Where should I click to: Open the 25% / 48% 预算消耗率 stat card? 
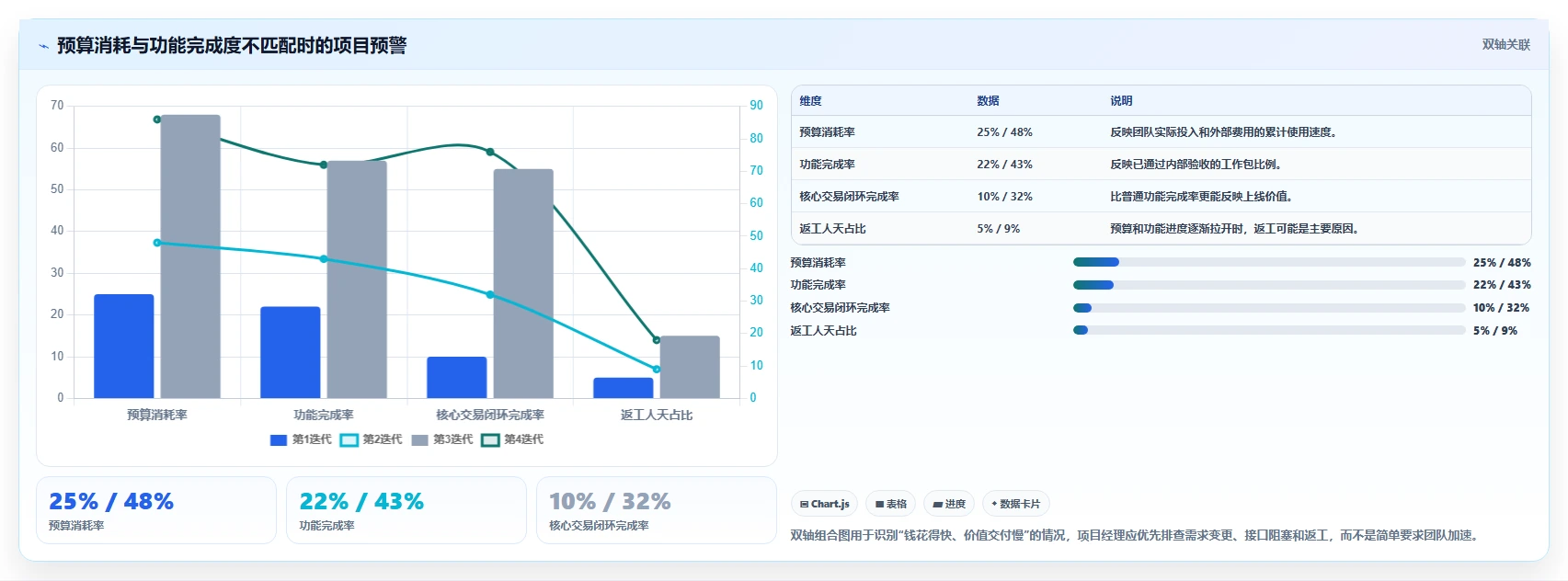(x=156, y=510)
